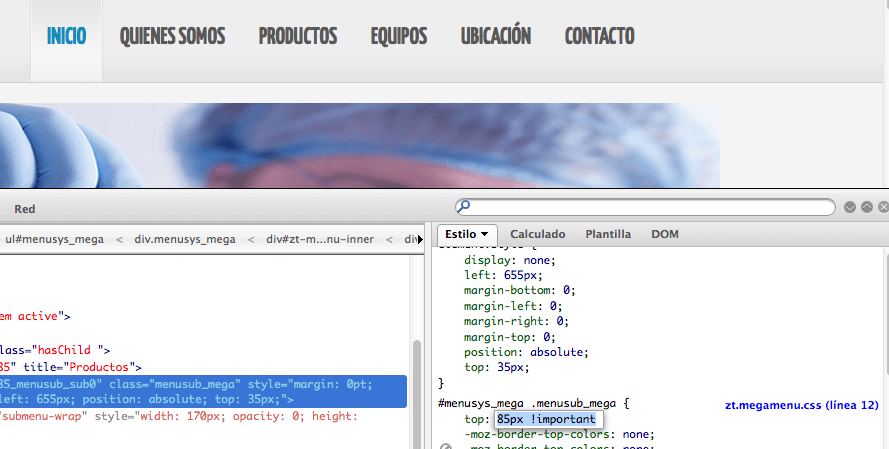
Task: Open Firebug in a new window (up-arrow icon)
Action: click(866, 207)
